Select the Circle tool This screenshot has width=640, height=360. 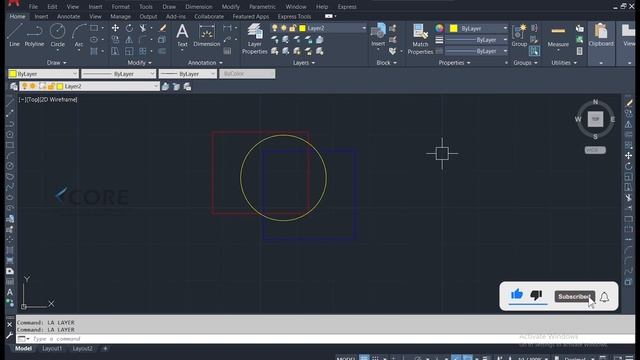pyautogui.click(x=57, y=35)
